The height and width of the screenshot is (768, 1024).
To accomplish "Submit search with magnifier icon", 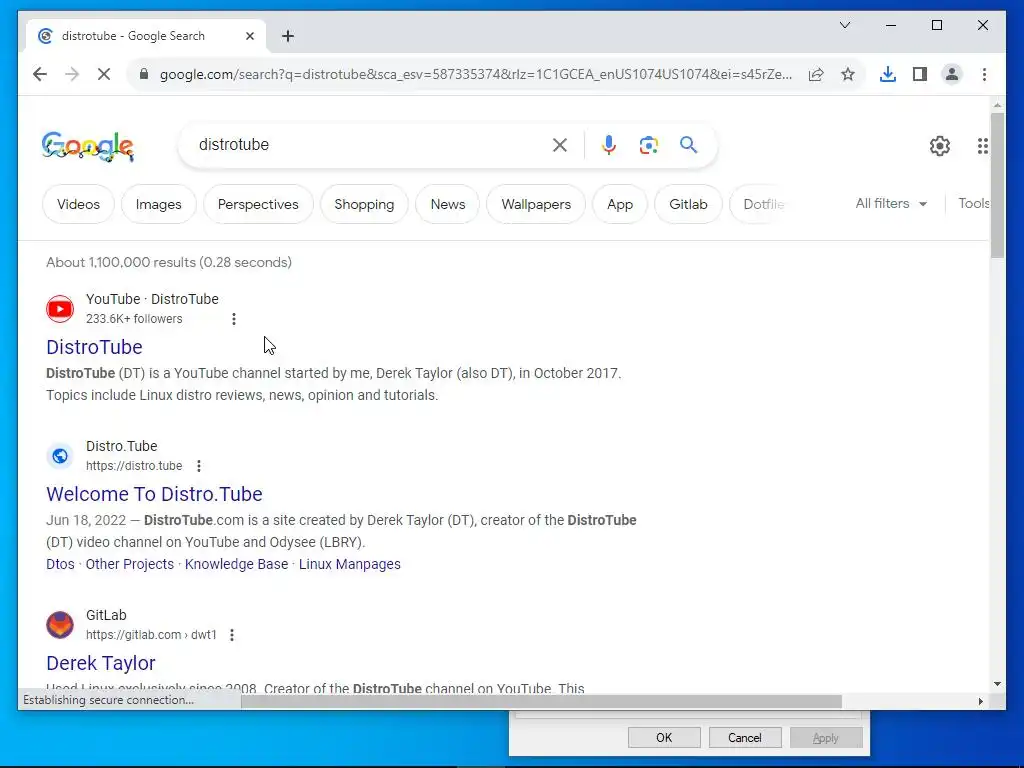I will [688, 145].
